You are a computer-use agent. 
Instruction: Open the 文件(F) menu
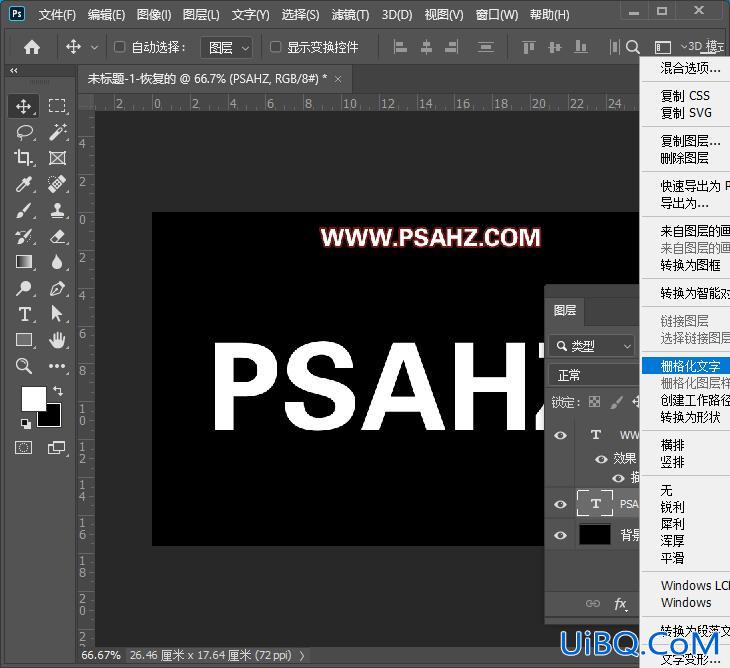point(57,15)
